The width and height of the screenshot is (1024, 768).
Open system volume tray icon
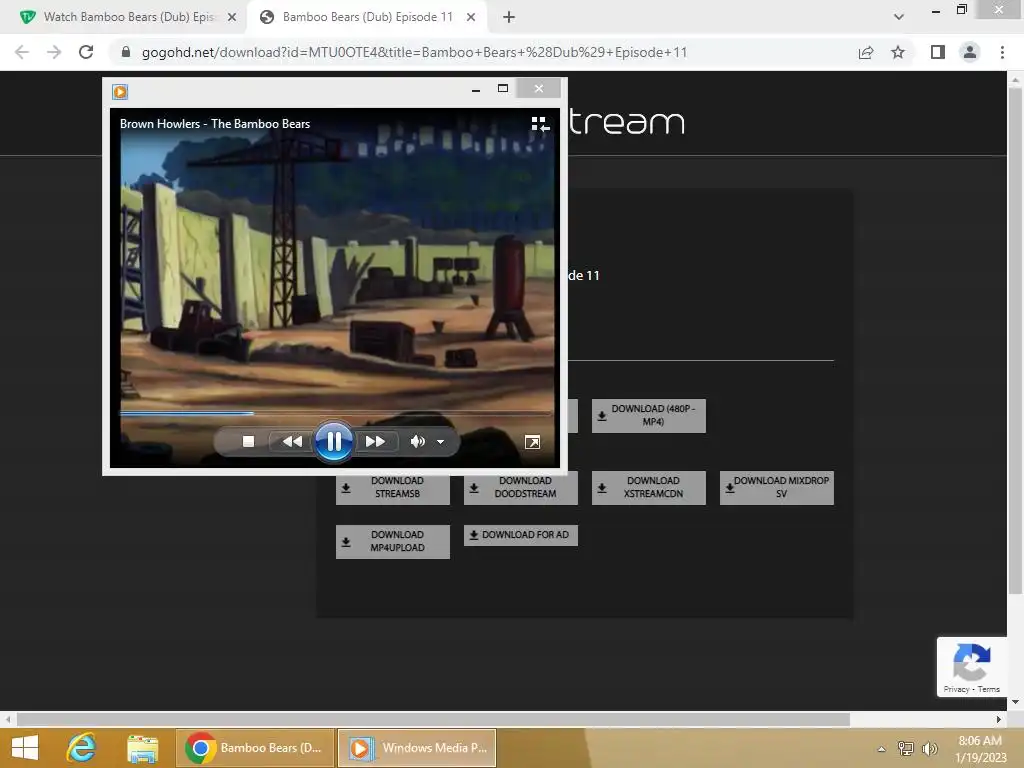[929, 748]
